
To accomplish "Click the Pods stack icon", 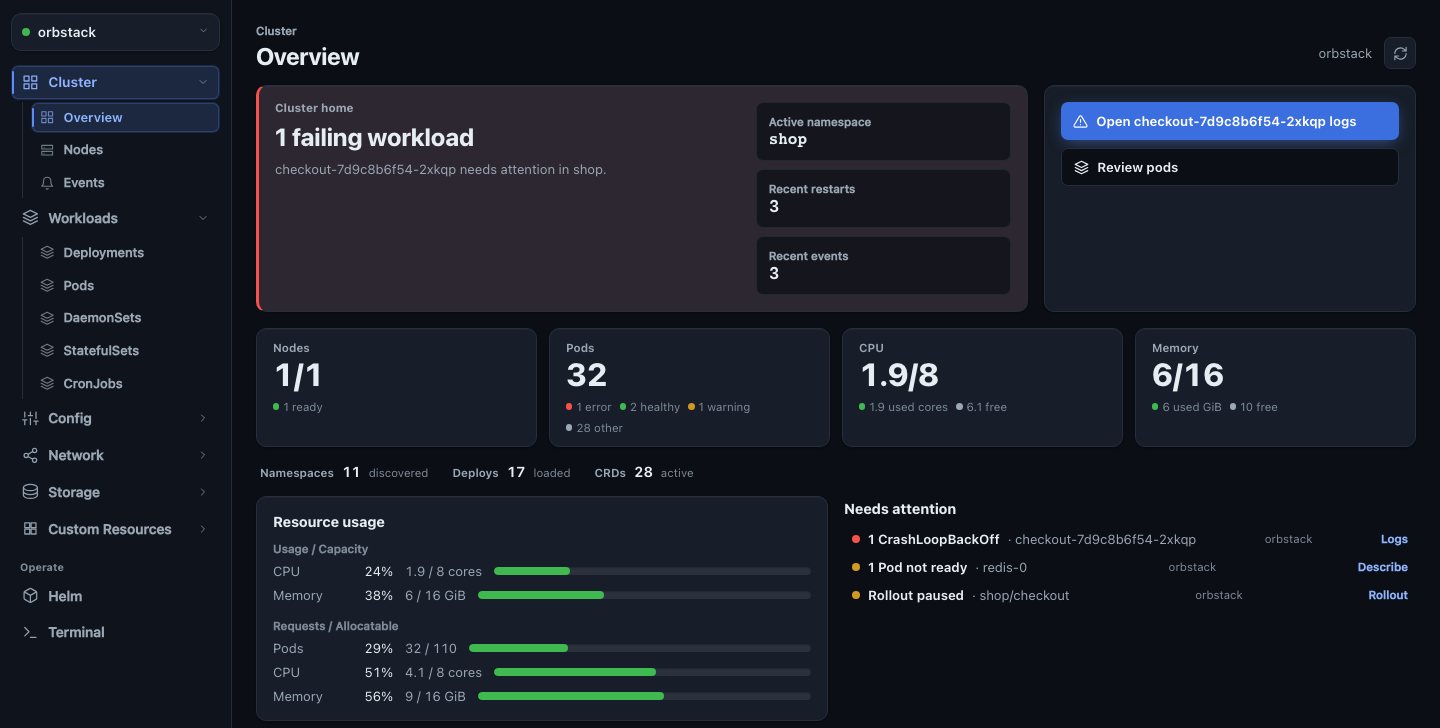I will pos(47,286).
